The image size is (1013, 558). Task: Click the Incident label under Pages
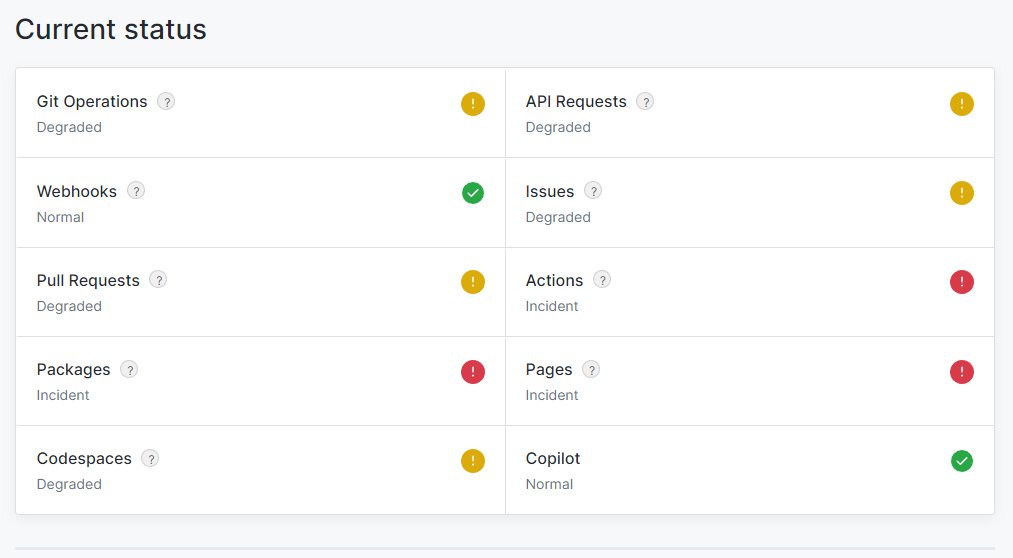coord(552,395)
